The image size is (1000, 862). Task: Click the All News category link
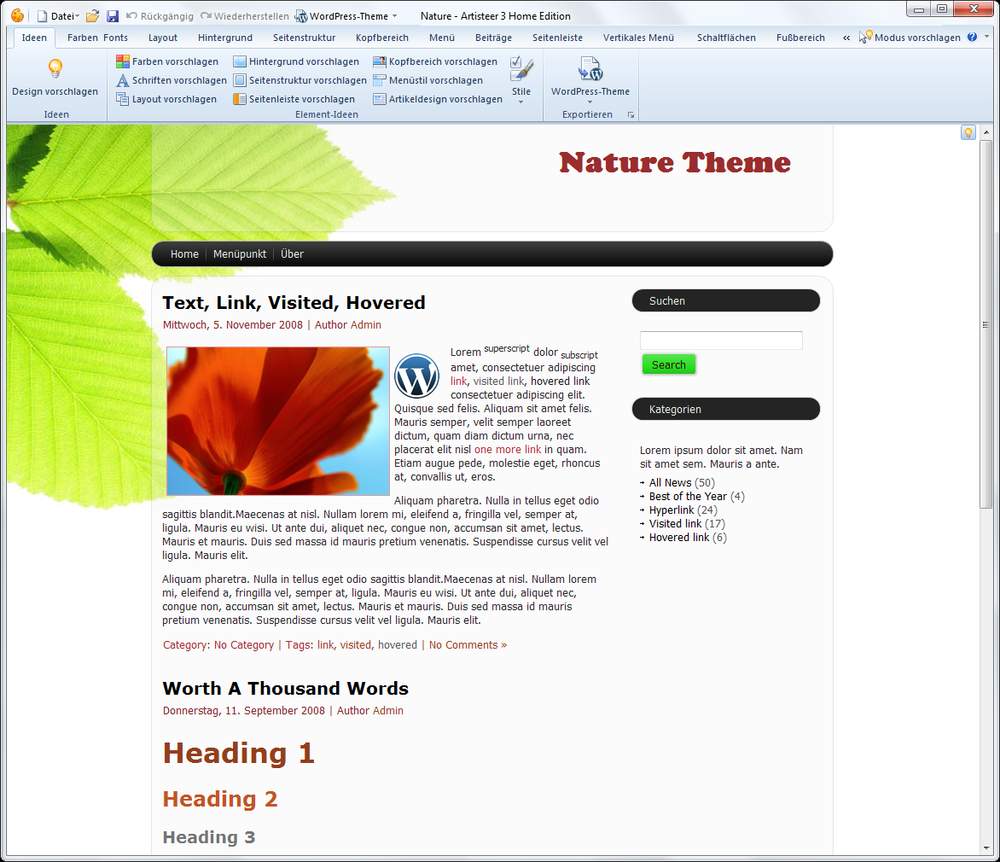pos(670,483)
